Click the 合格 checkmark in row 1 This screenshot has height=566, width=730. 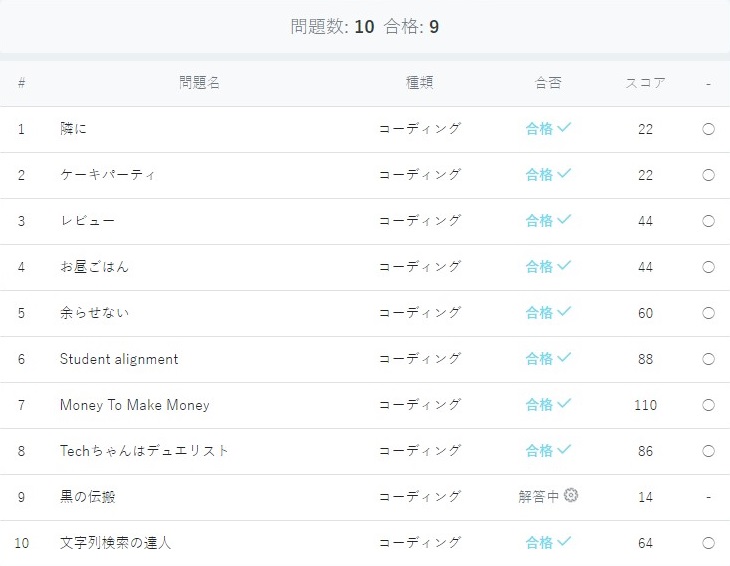[x=564, y=128]
